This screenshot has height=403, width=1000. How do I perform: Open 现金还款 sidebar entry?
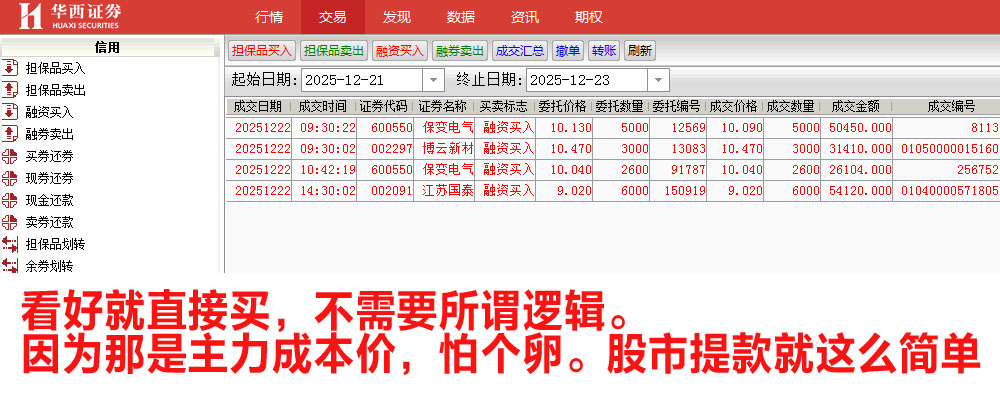point(49,200)
